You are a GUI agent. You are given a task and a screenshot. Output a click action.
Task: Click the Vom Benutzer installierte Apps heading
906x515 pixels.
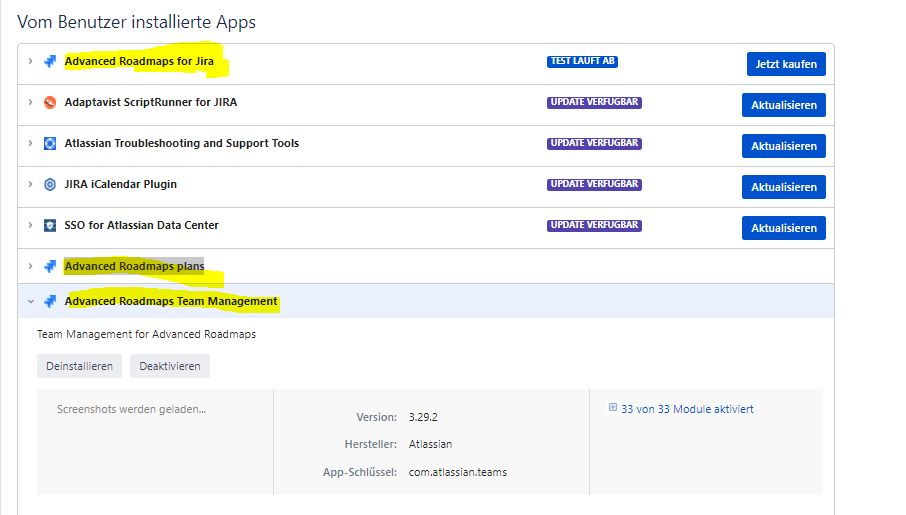tap(136, 22)
